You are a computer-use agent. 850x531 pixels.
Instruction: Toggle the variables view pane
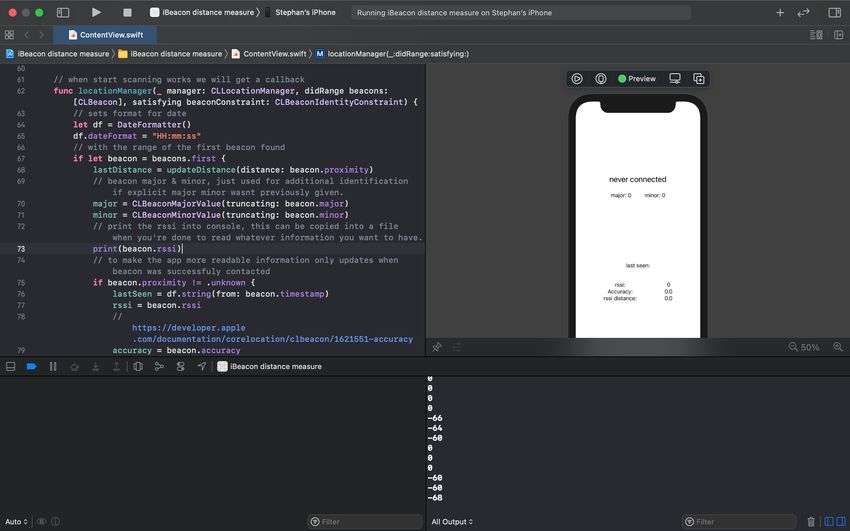pyautogui.click(x=829, y=522)
